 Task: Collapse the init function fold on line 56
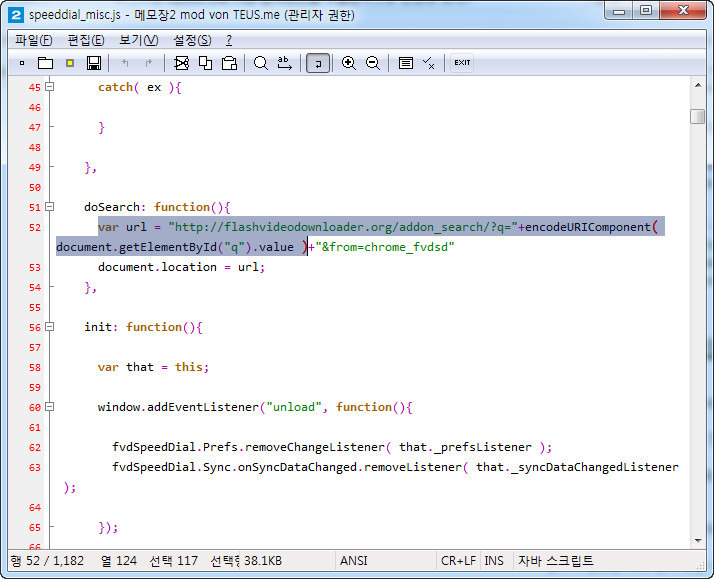(x=50, y=327)
